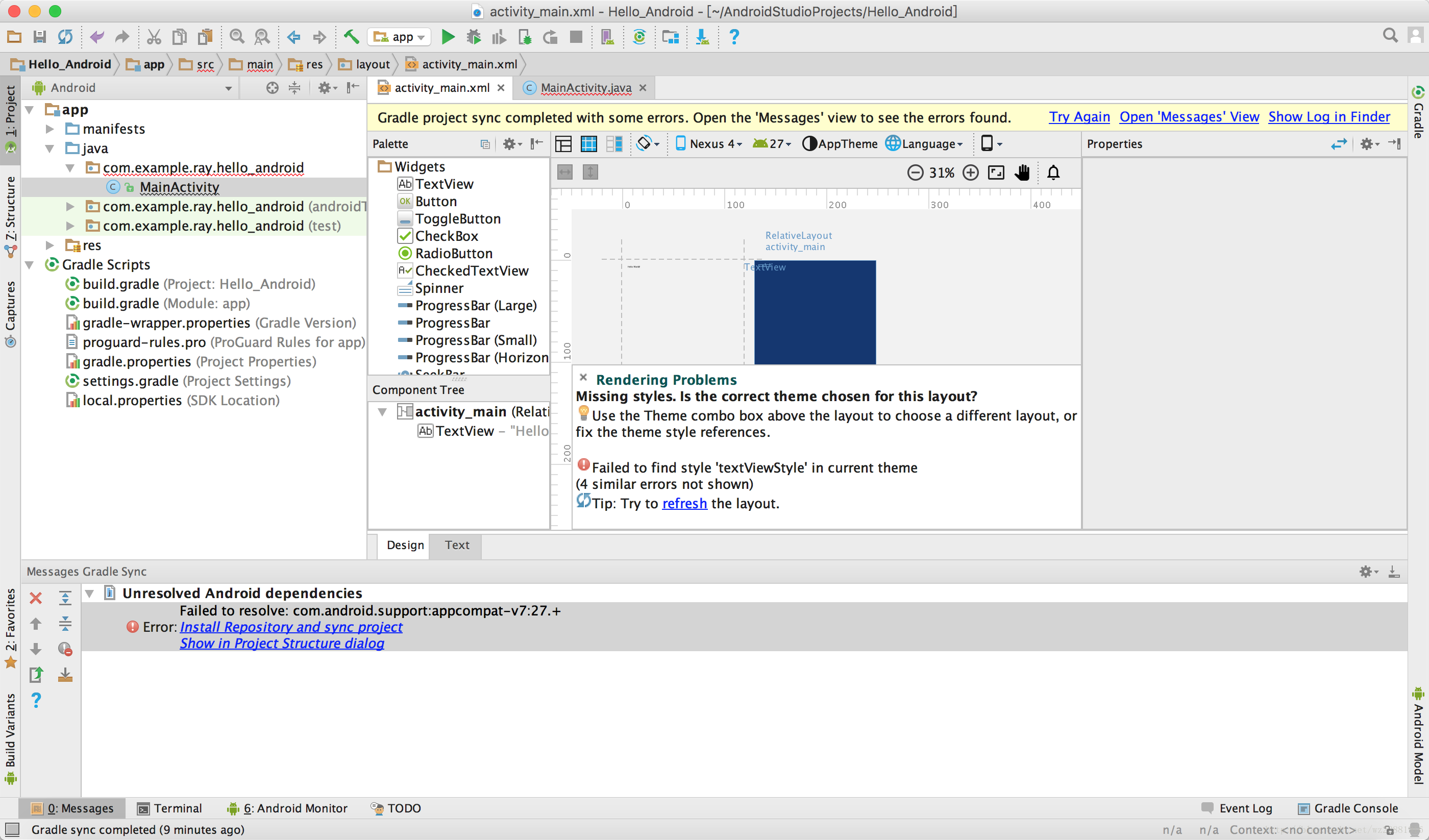Toggle the Design surface view mode
Viewport: 1429px width, 840px height.
coord(563,143)
